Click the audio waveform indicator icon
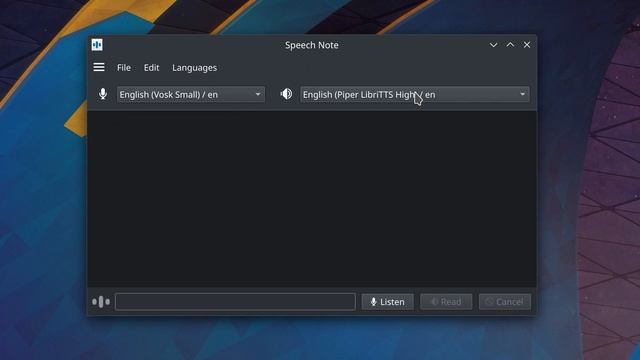The image size is (640, 360). coord(101,302)
